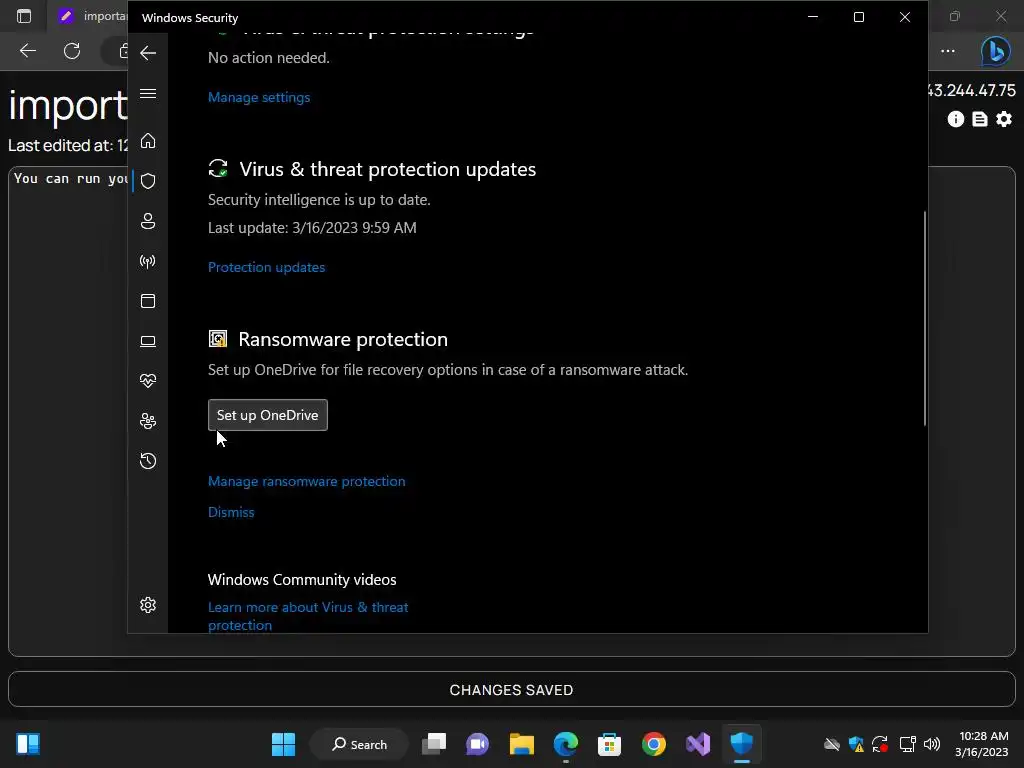The image size is (1024, 768).
Task: Open Protection history clock icon
Action: tap(148, 461)
